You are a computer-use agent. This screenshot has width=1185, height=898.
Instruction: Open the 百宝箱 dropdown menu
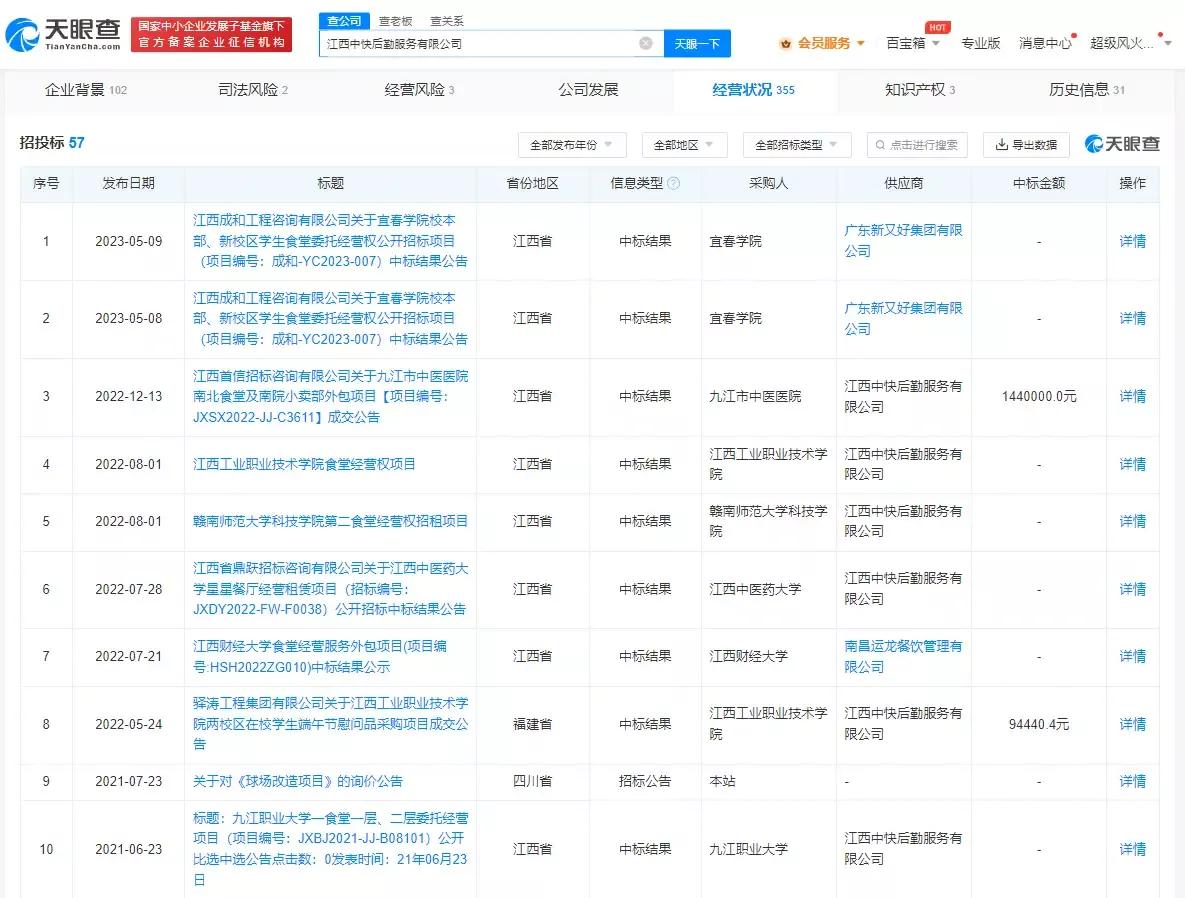pyautogui.click(x=905, y=43)
